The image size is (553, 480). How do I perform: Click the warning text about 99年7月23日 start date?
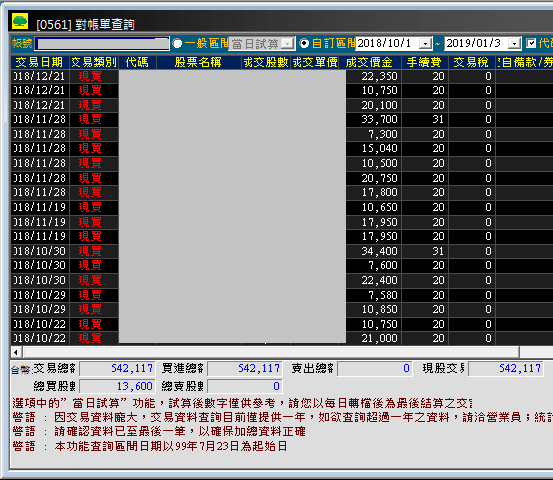point(150,446)
